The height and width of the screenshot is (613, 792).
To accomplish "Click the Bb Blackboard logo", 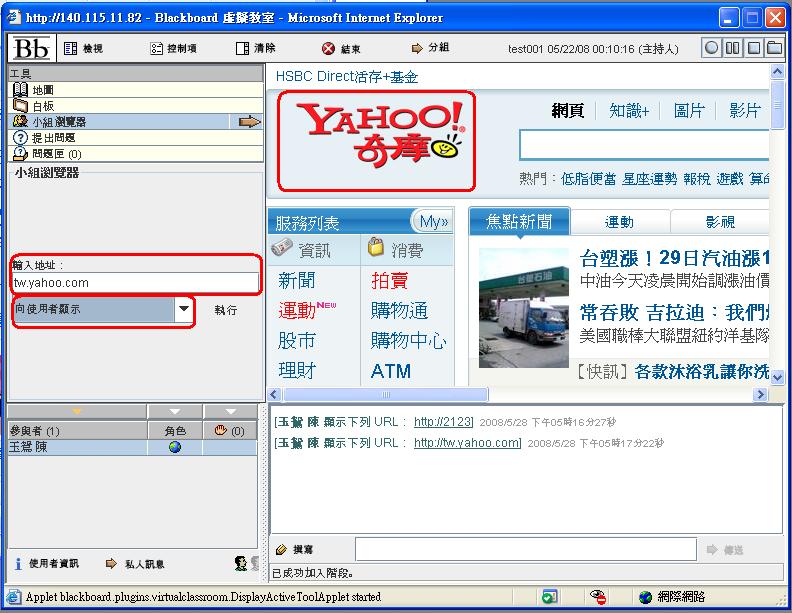I will pos(30,48).
